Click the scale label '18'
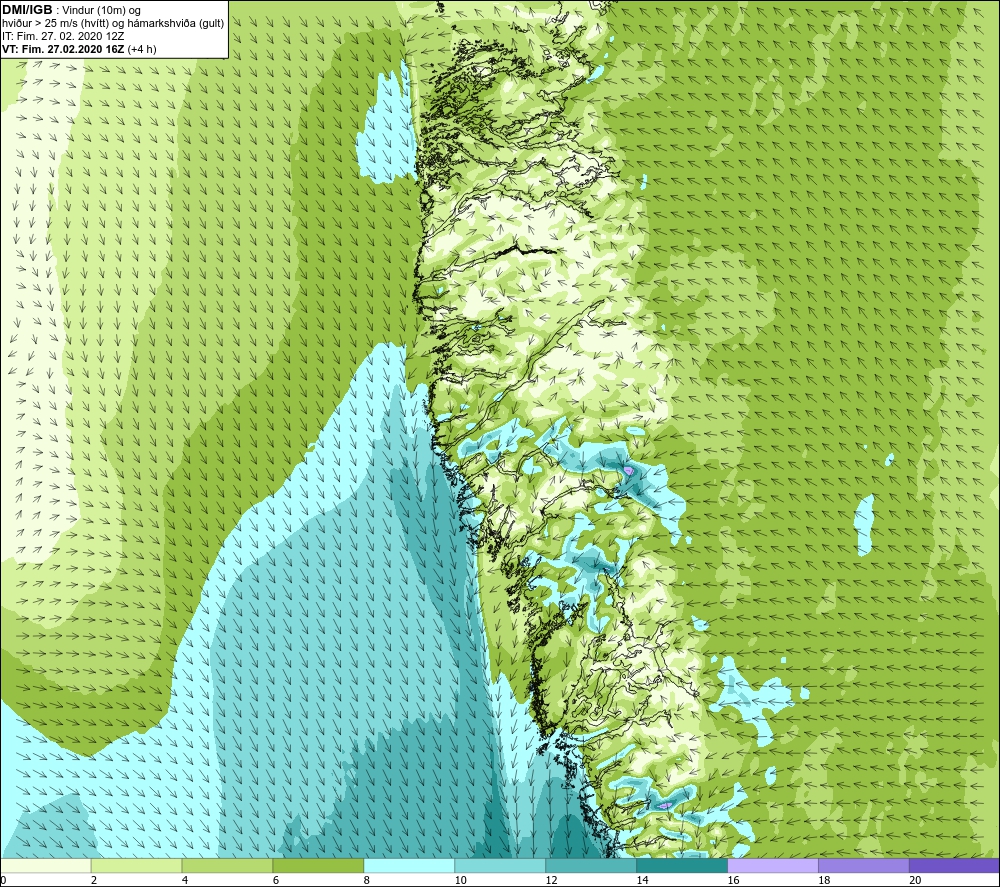The image size is (1000, 887). [824, 880]
